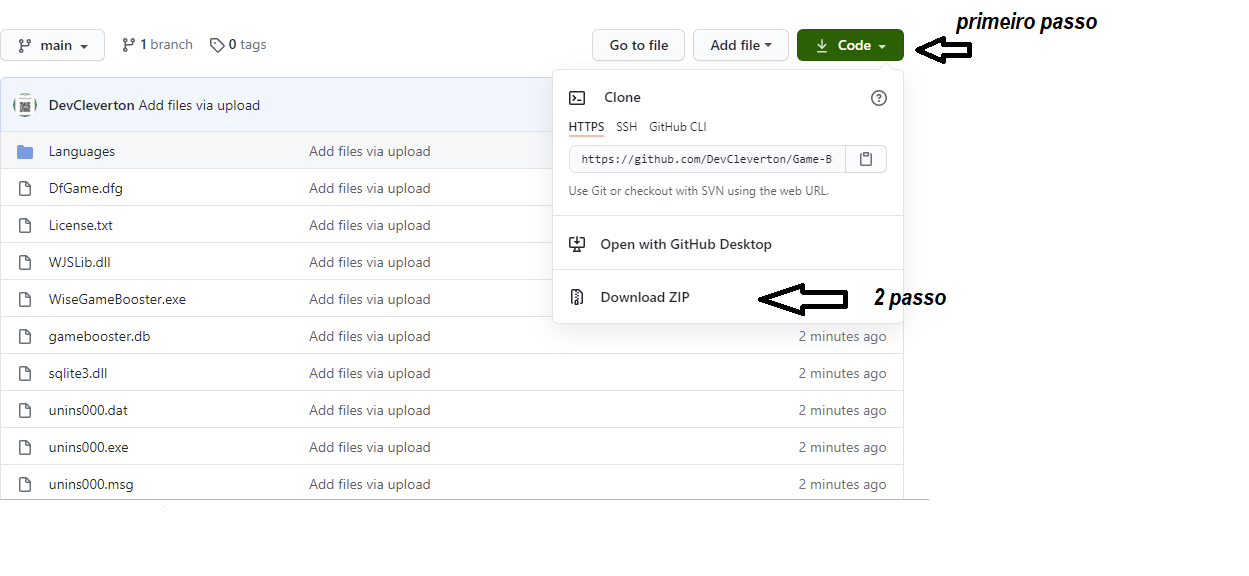Click the GitHub Desktop icon in dropdown
This screenshot has height=576, width=1249.
coord(577,244)
